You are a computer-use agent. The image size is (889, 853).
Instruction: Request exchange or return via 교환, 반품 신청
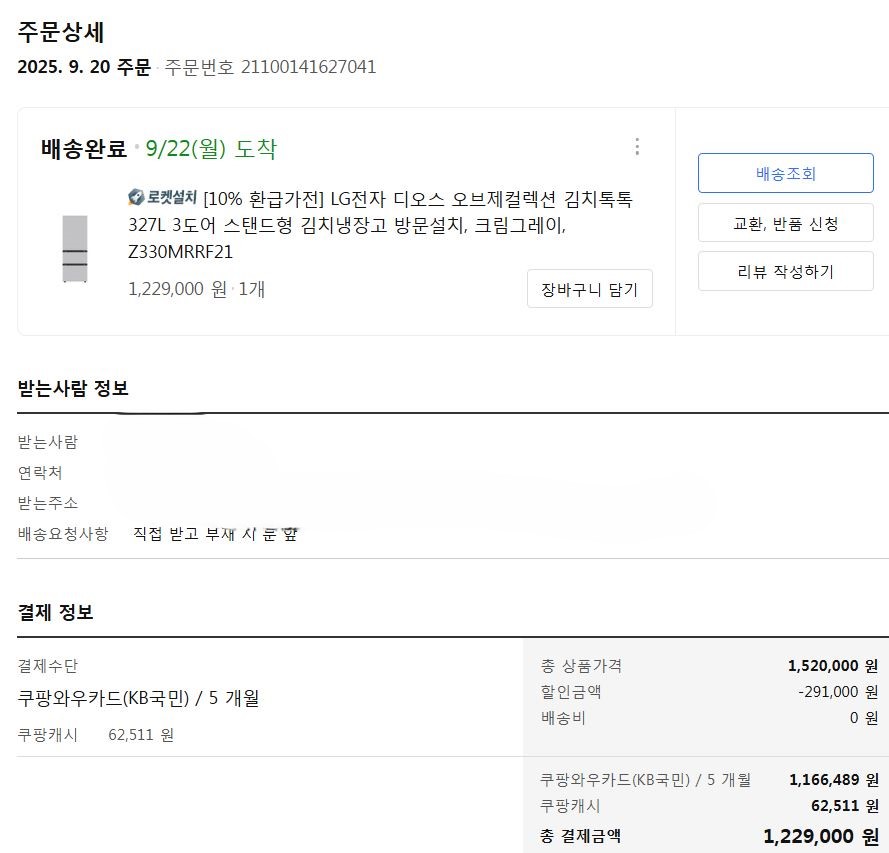[786, 223]
